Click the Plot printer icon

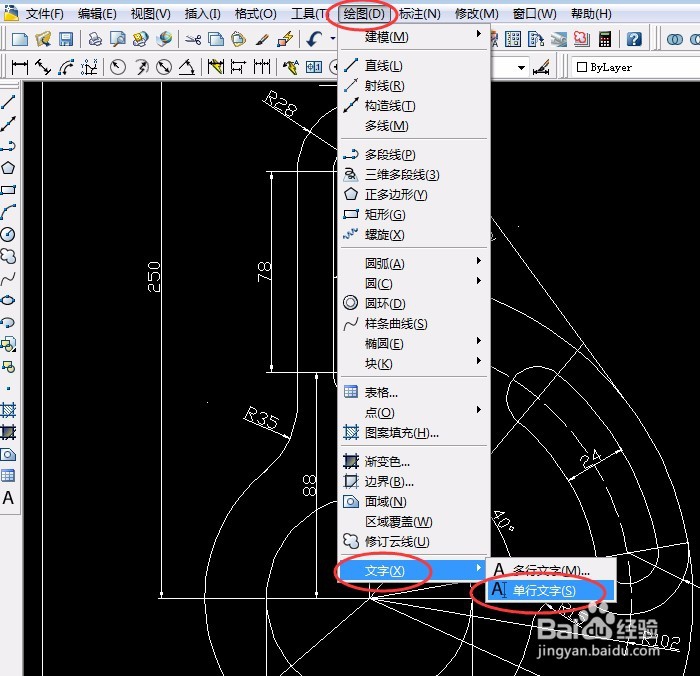tap(95, 40)
